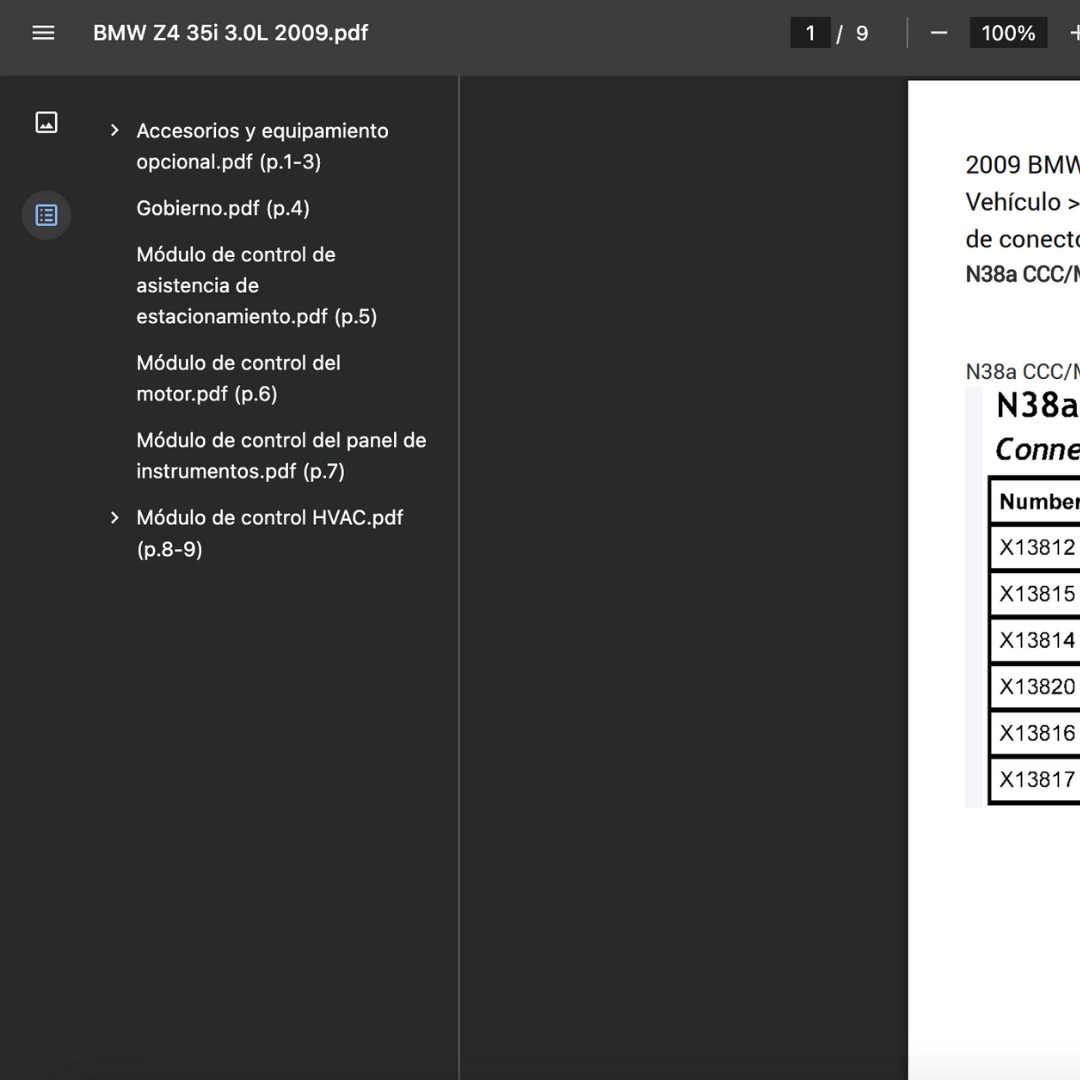Expand Módulo de control HVAC bookmark
1080x1080 pixels.
[115, 517]
